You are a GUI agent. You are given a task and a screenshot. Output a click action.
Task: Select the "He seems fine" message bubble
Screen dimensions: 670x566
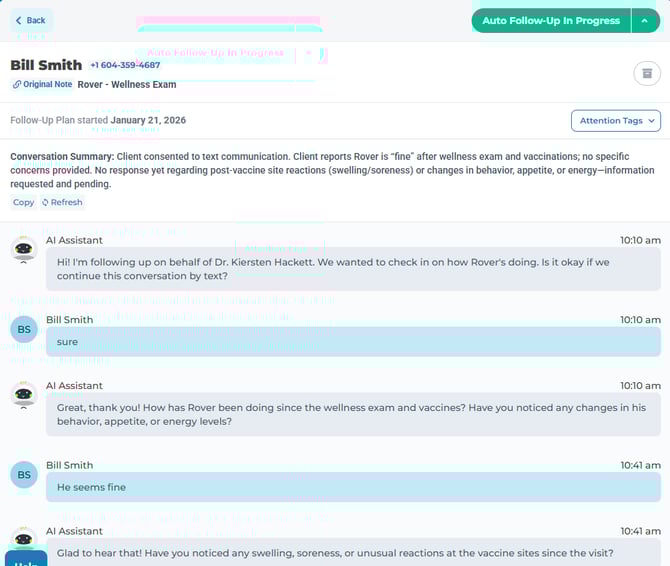point(353,487)
